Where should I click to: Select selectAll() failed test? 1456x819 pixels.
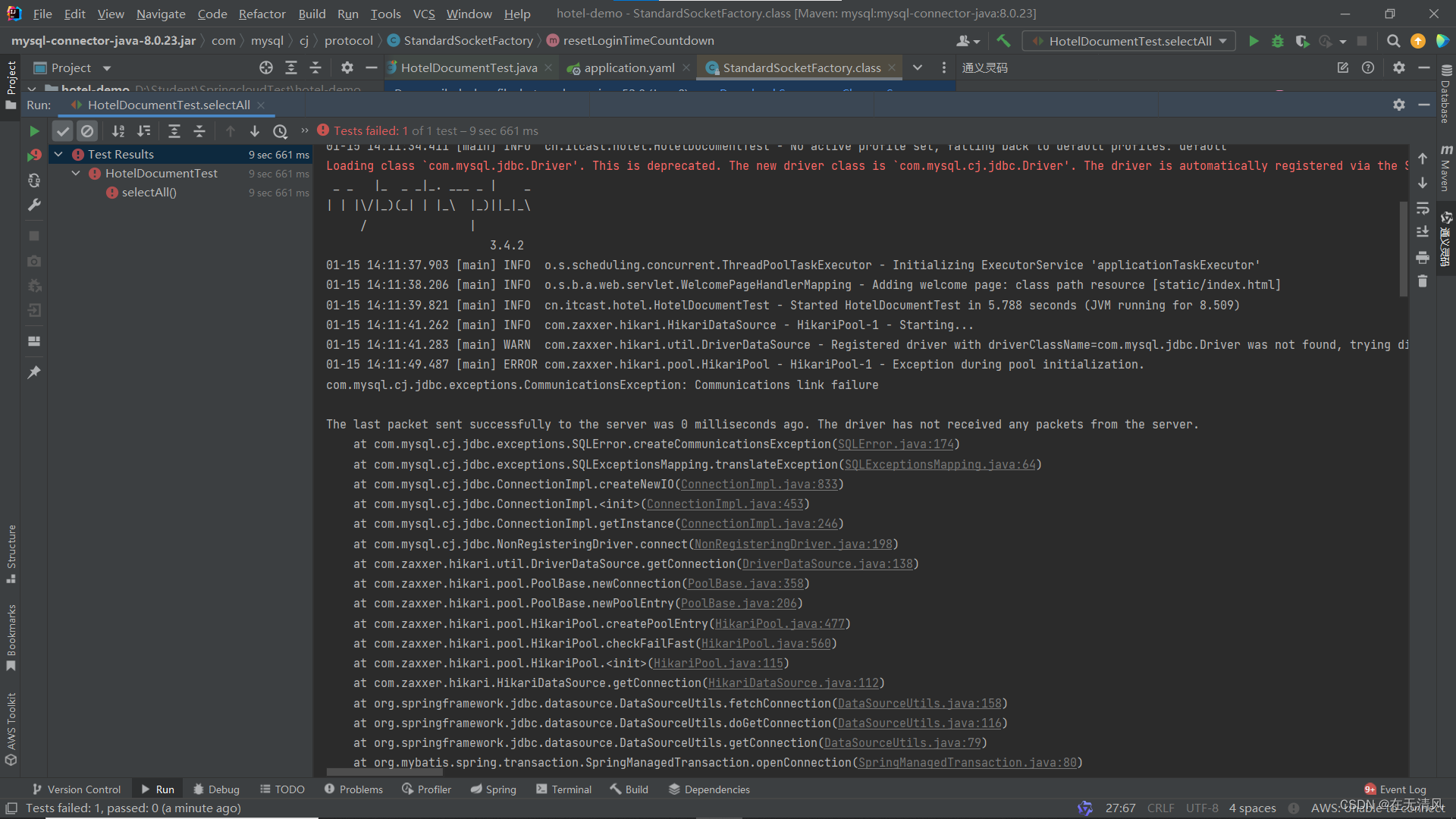(x=149, y=193)
